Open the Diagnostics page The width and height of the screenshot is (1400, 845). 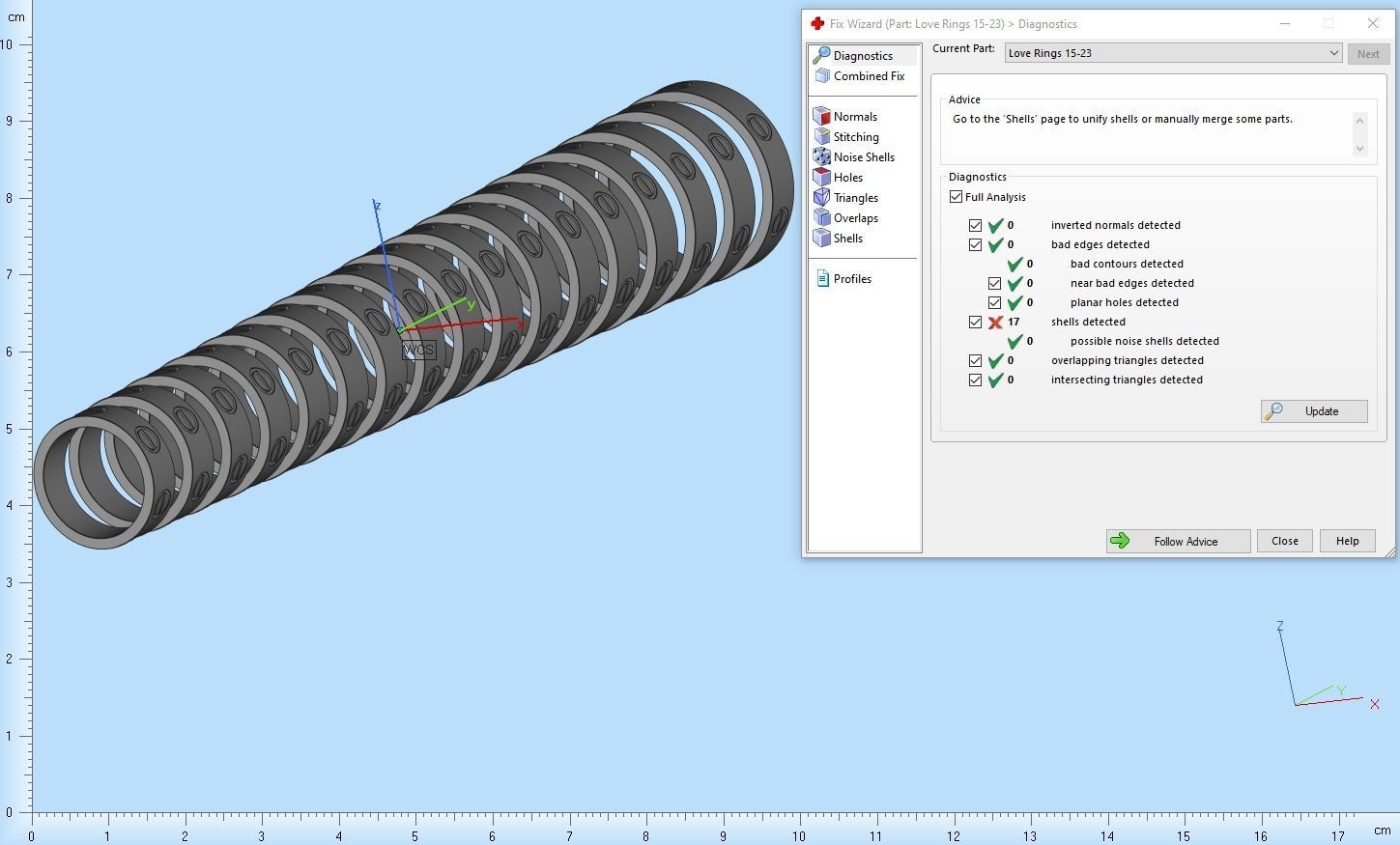863,56
